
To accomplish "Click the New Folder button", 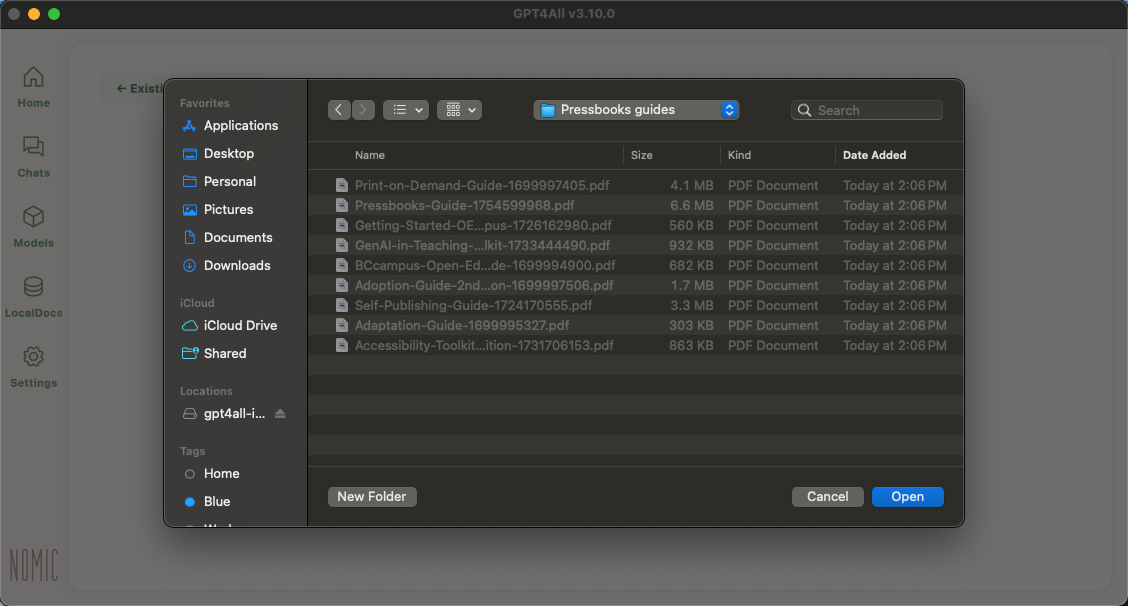I will (x=371, y=496).
